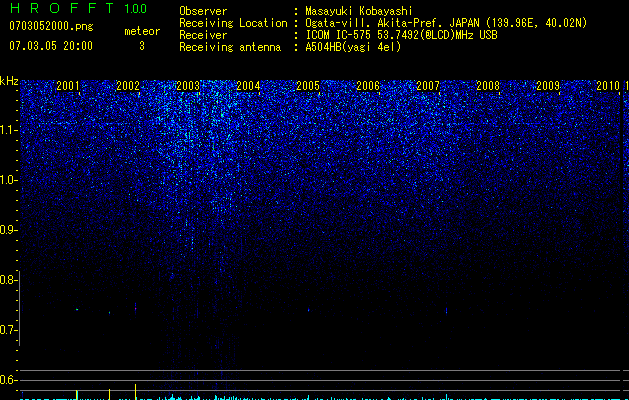Screen dimensions: 629x400
Task: Click the HROFFT 1.0.0 title text
Action: [78, 8]
